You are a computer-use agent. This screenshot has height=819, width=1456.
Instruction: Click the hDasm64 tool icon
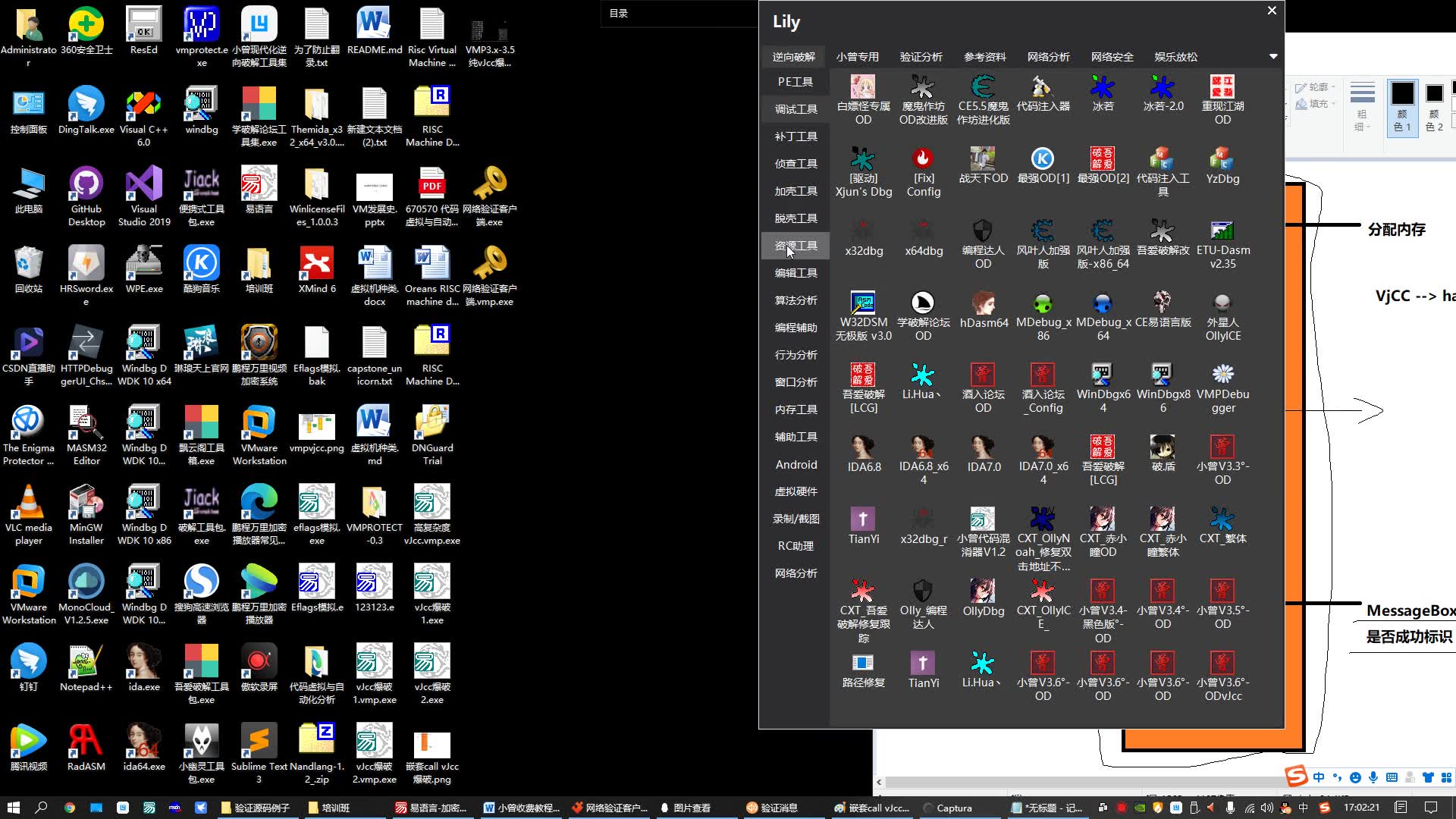983,304
